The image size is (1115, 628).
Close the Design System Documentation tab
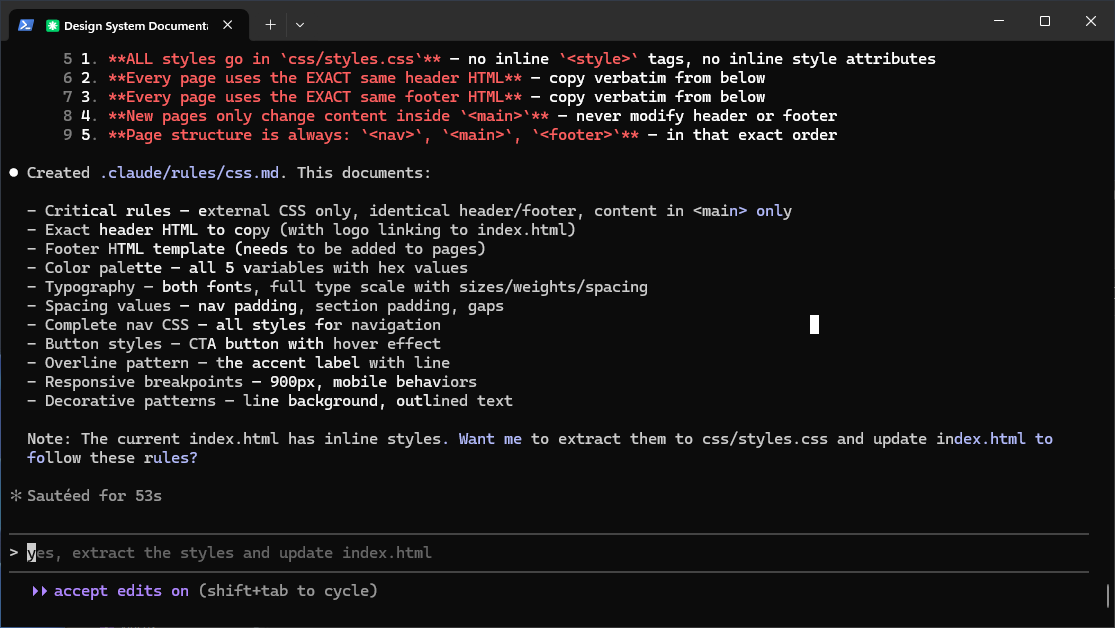pos(228,25)
